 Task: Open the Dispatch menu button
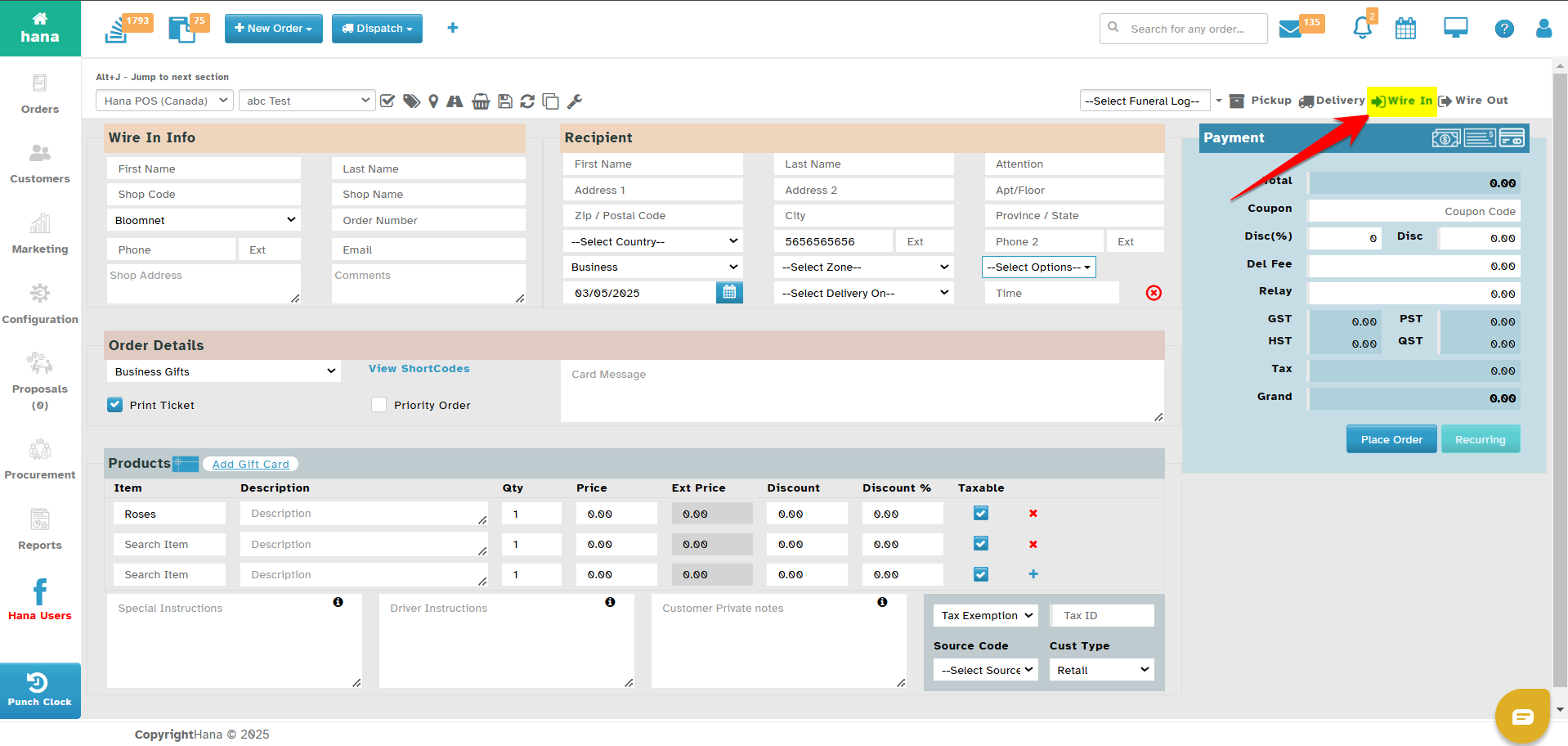coord(377,28)
